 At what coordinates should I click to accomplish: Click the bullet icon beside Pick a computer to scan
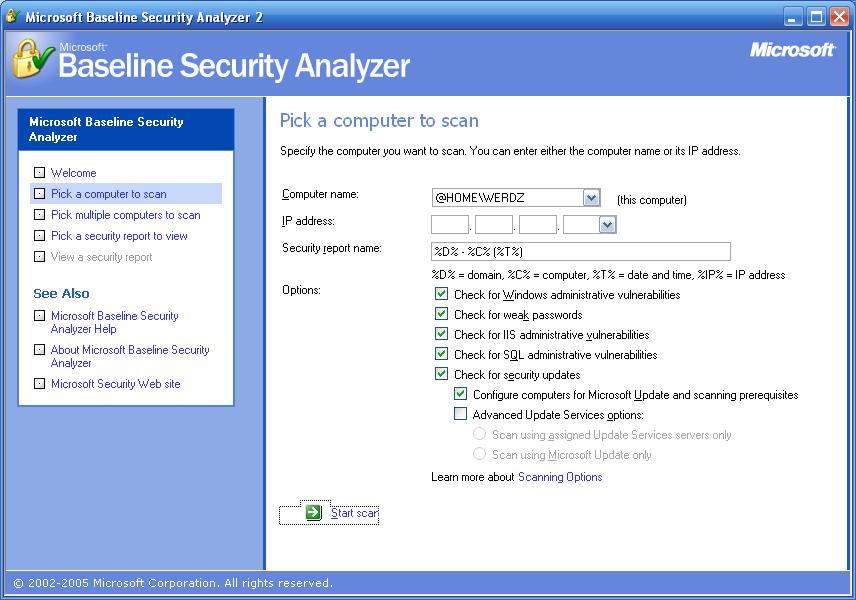39,194
